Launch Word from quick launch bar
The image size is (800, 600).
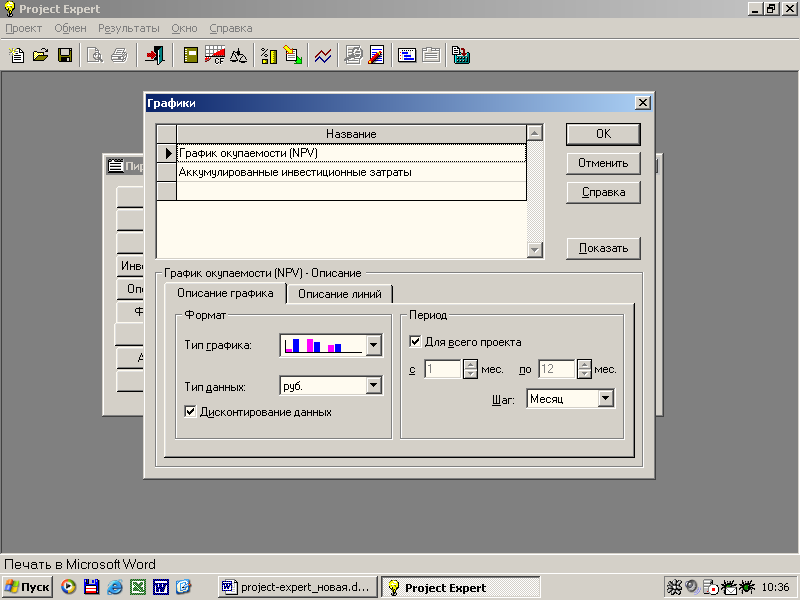(x=161, y=587)
